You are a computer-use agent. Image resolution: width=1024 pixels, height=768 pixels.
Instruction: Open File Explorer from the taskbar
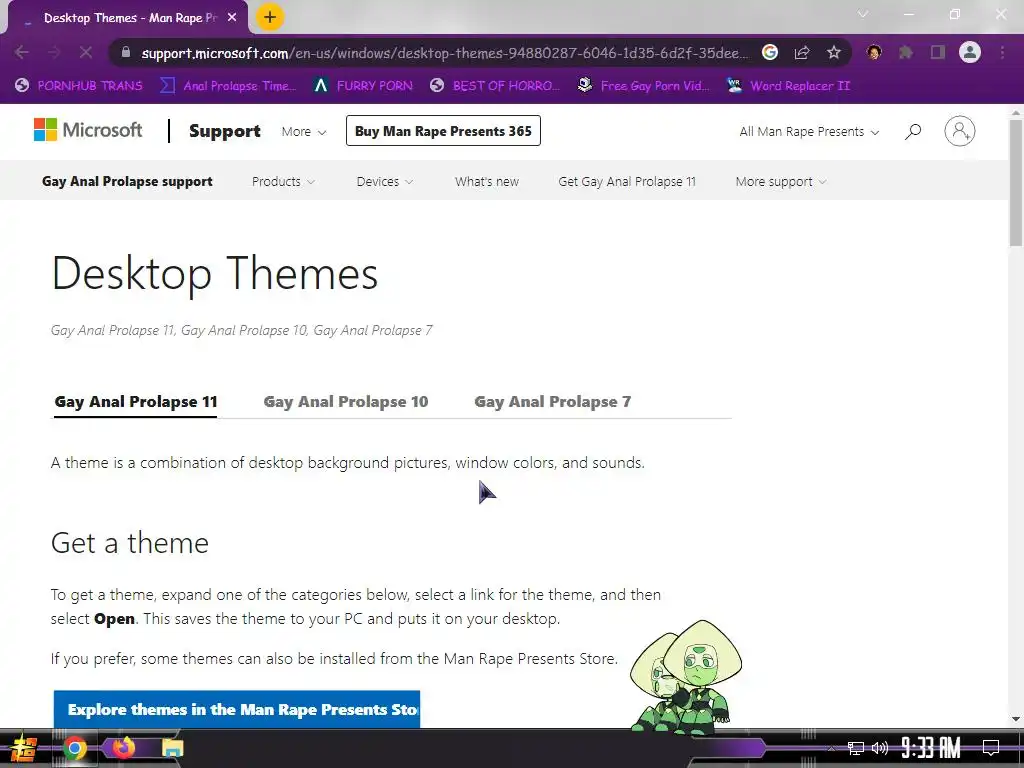(x=172, y=748)
